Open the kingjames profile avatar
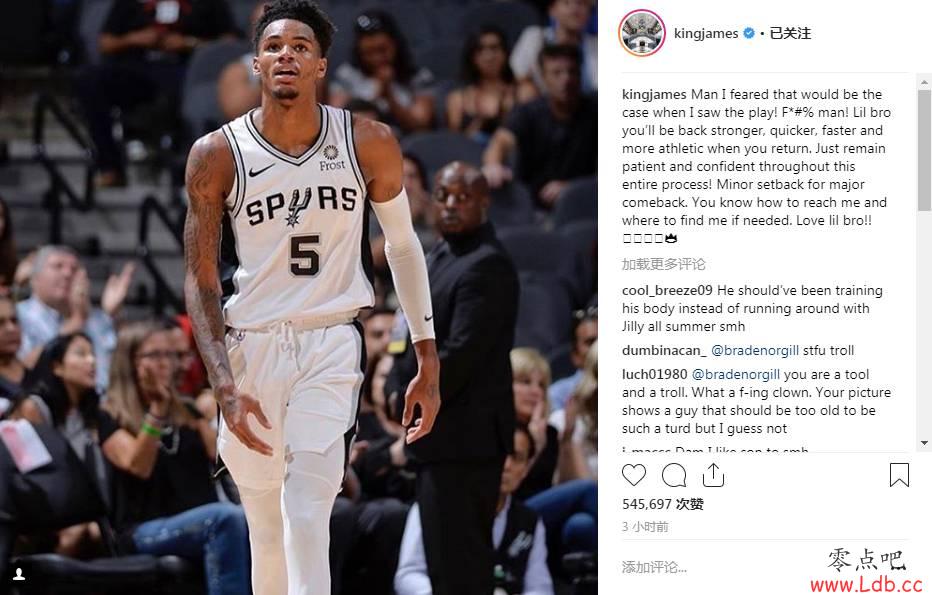This screenshot has height=595, width=932. (x=641, y=33)
